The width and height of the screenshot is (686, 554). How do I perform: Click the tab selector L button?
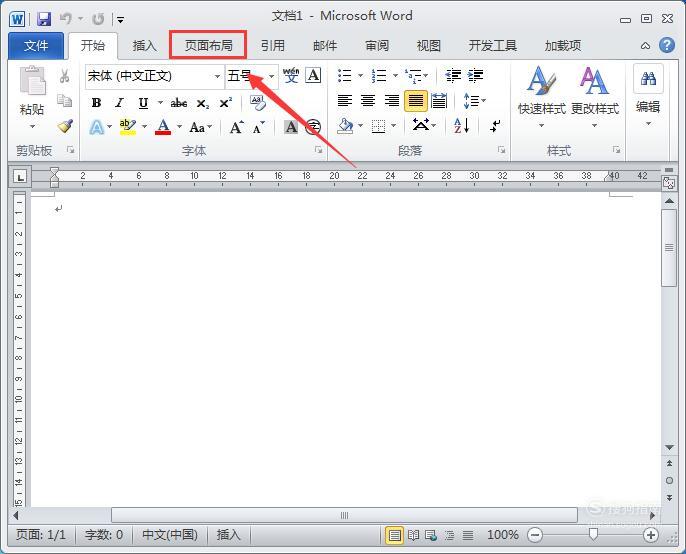pos(20,177)
